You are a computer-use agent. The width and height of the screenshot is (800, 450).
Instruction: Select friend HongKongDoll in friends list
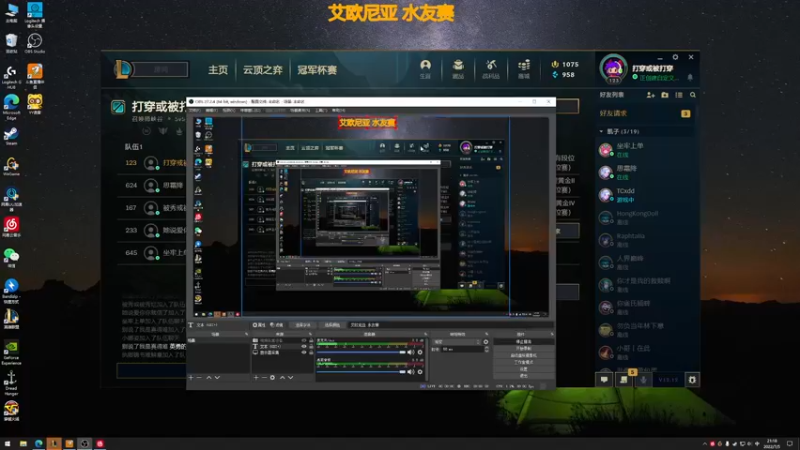coord(645,217)
